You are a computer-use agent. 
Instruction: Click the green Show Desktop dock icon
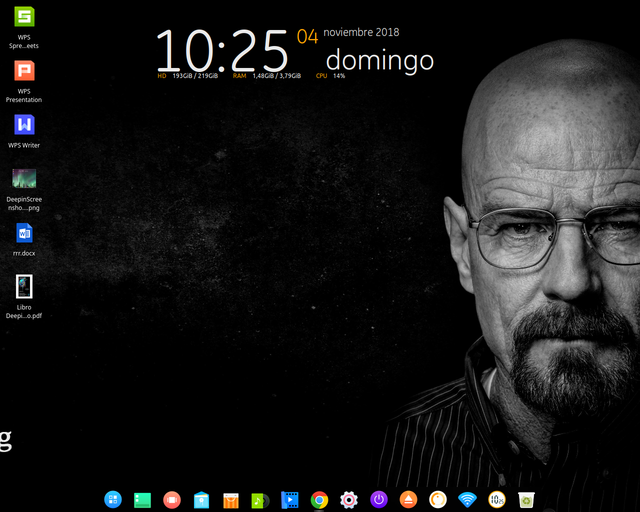point(142,500)
